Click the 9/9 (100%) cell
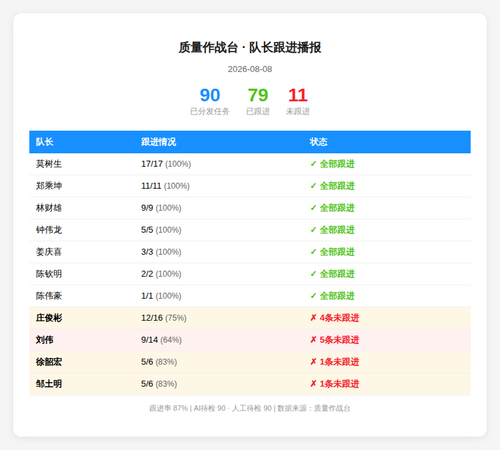This screenshot has width=500, height=450. [161, 208]
